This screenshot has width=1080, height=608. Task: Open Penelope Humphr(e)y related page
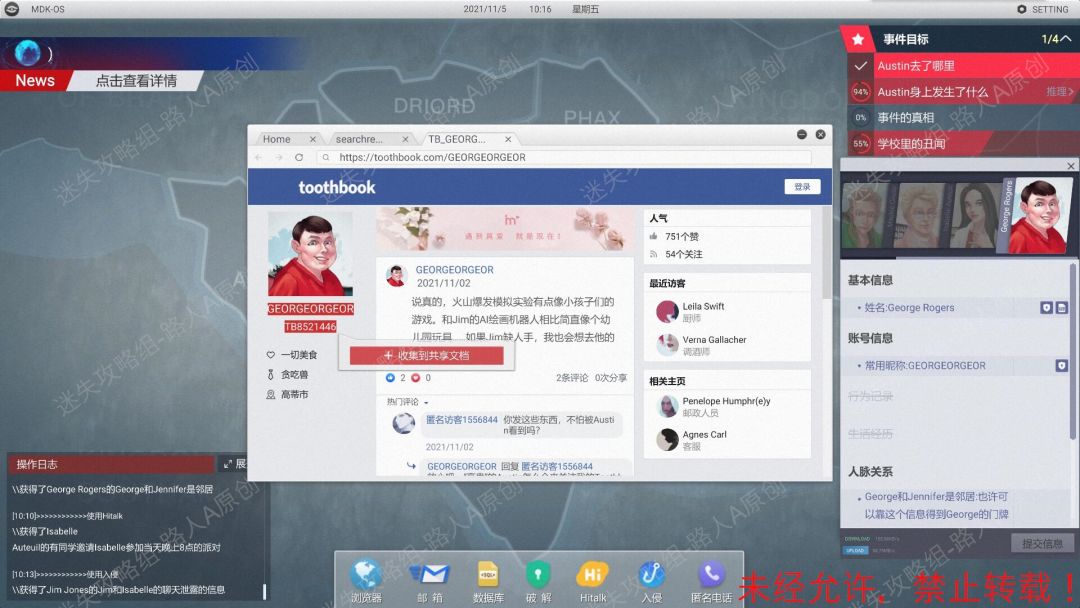coord(727,401)
